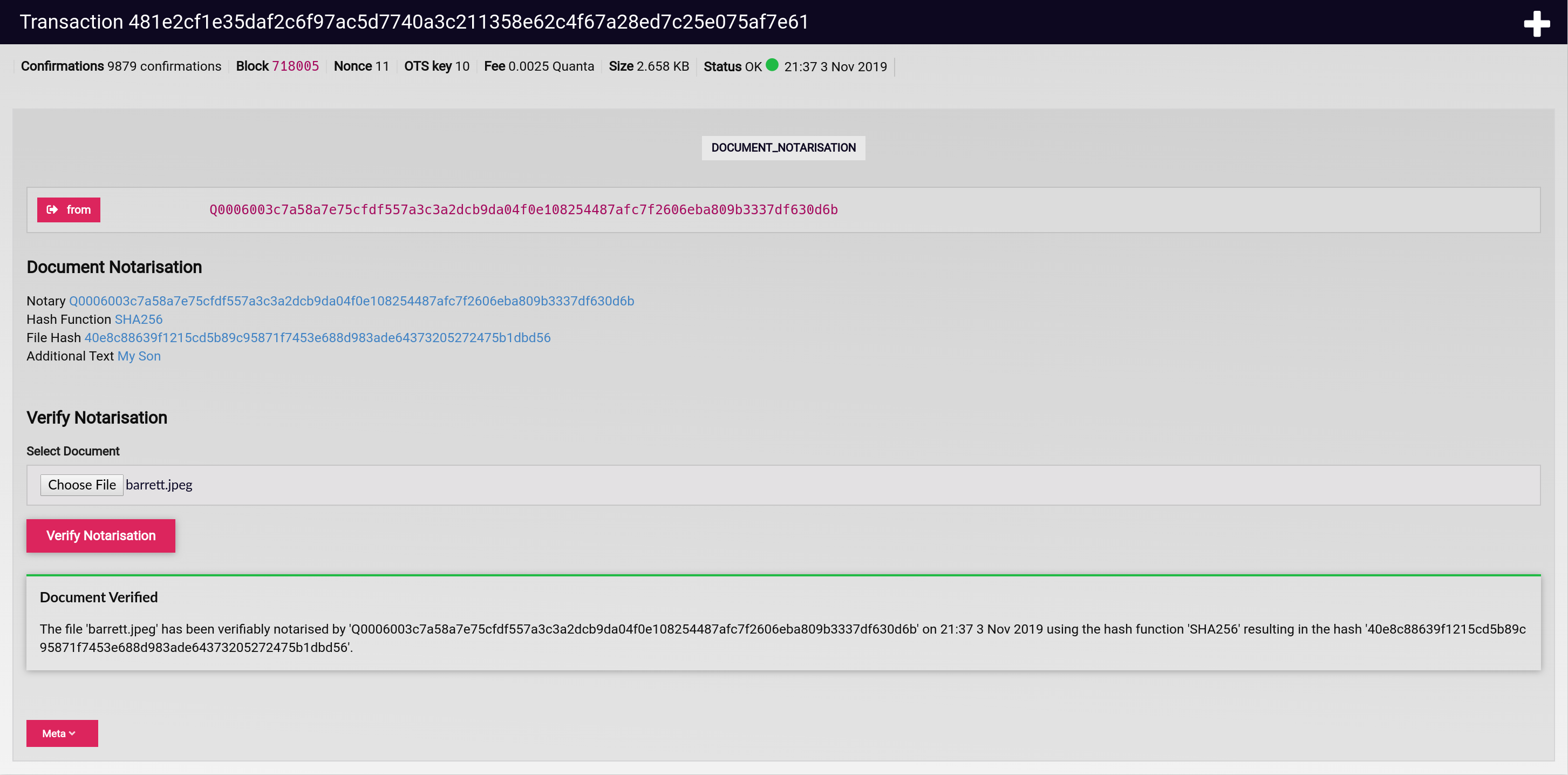The image size is (1568, 775).
Task: Select a file using Choose File input
Action: (x=82, y=485)
